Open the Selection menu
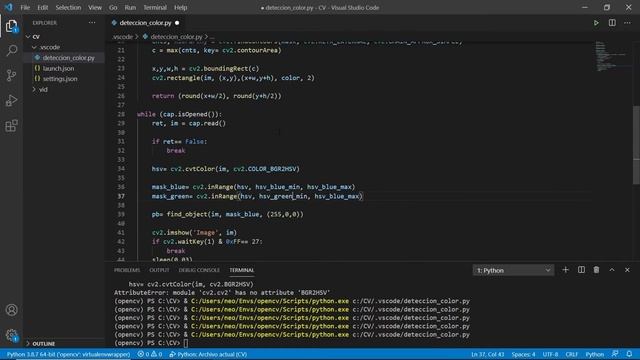Image resolution: width=640 pixels, height=360 pixels. (x=68, y=7)
